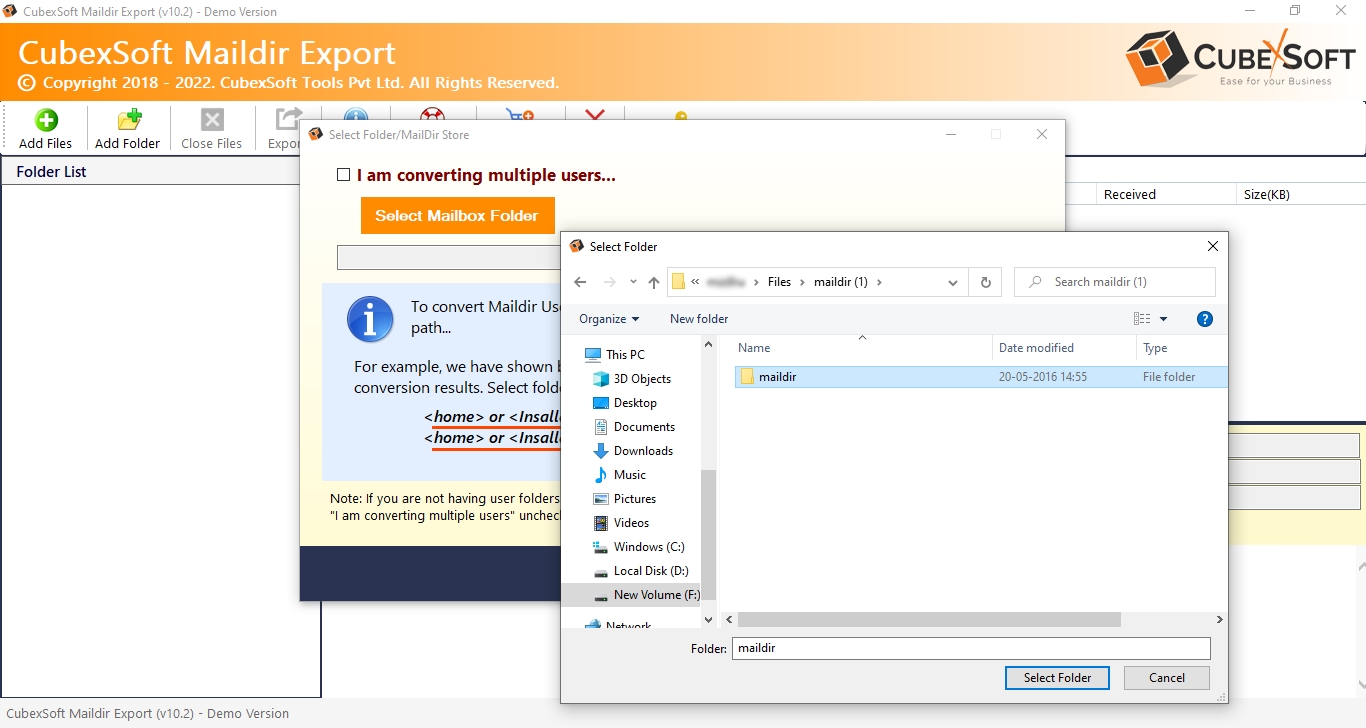Expand the address bar dropdown chevron
This screenshot has height=728, width=1366.
tap(952, 281)
